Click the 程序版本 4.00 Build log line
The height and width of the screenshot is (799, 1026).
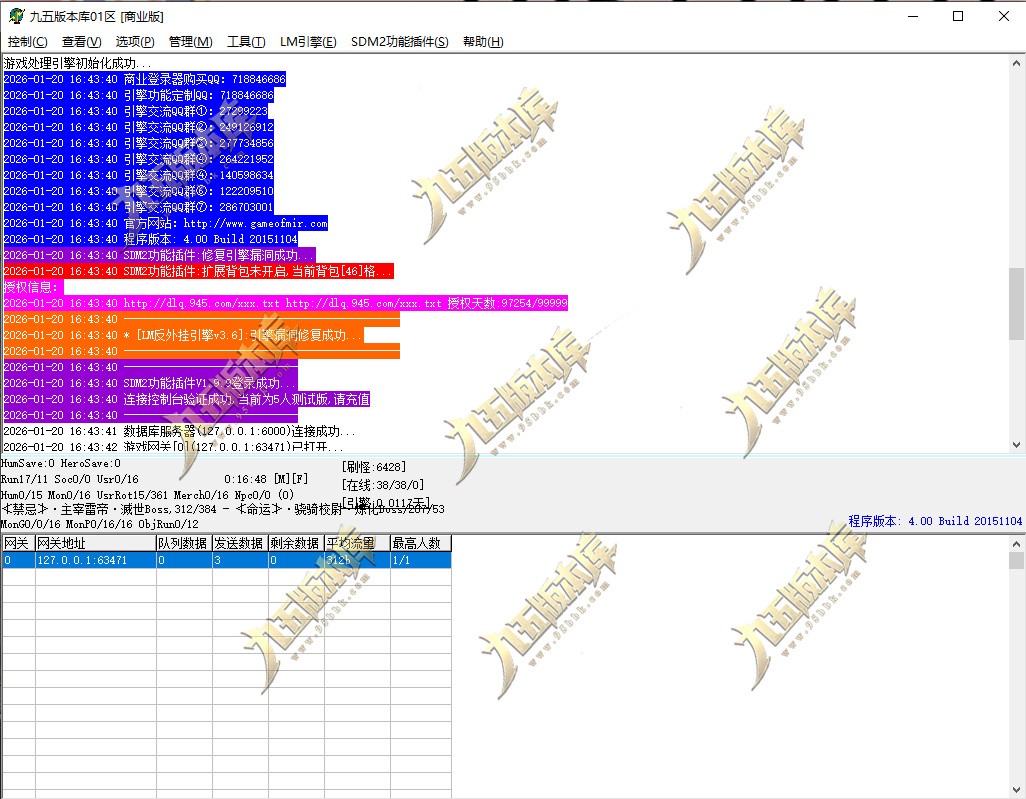[x=150, y=240]
